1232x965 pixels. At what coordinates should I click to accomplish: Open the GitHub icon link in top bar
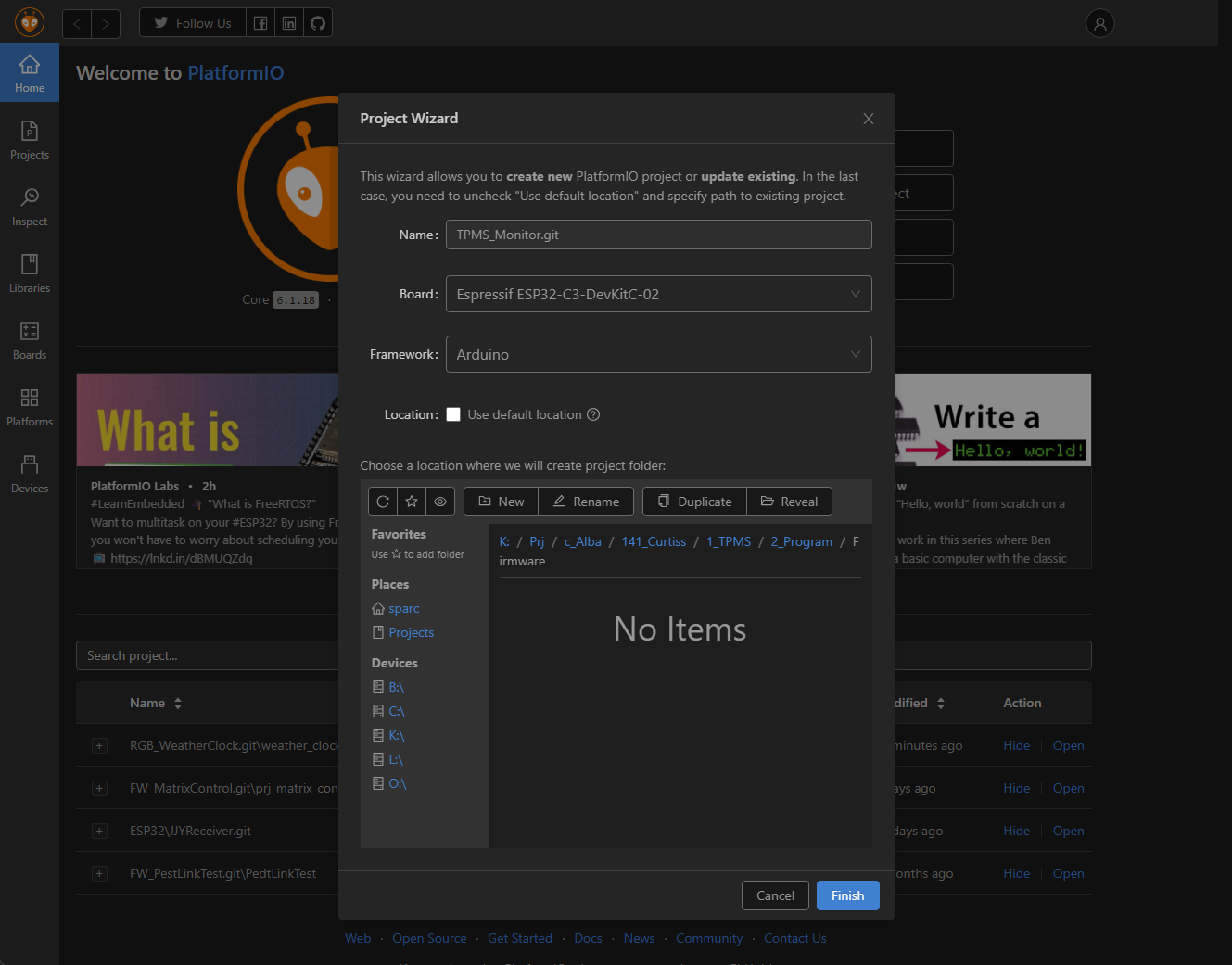click(318, 23)
